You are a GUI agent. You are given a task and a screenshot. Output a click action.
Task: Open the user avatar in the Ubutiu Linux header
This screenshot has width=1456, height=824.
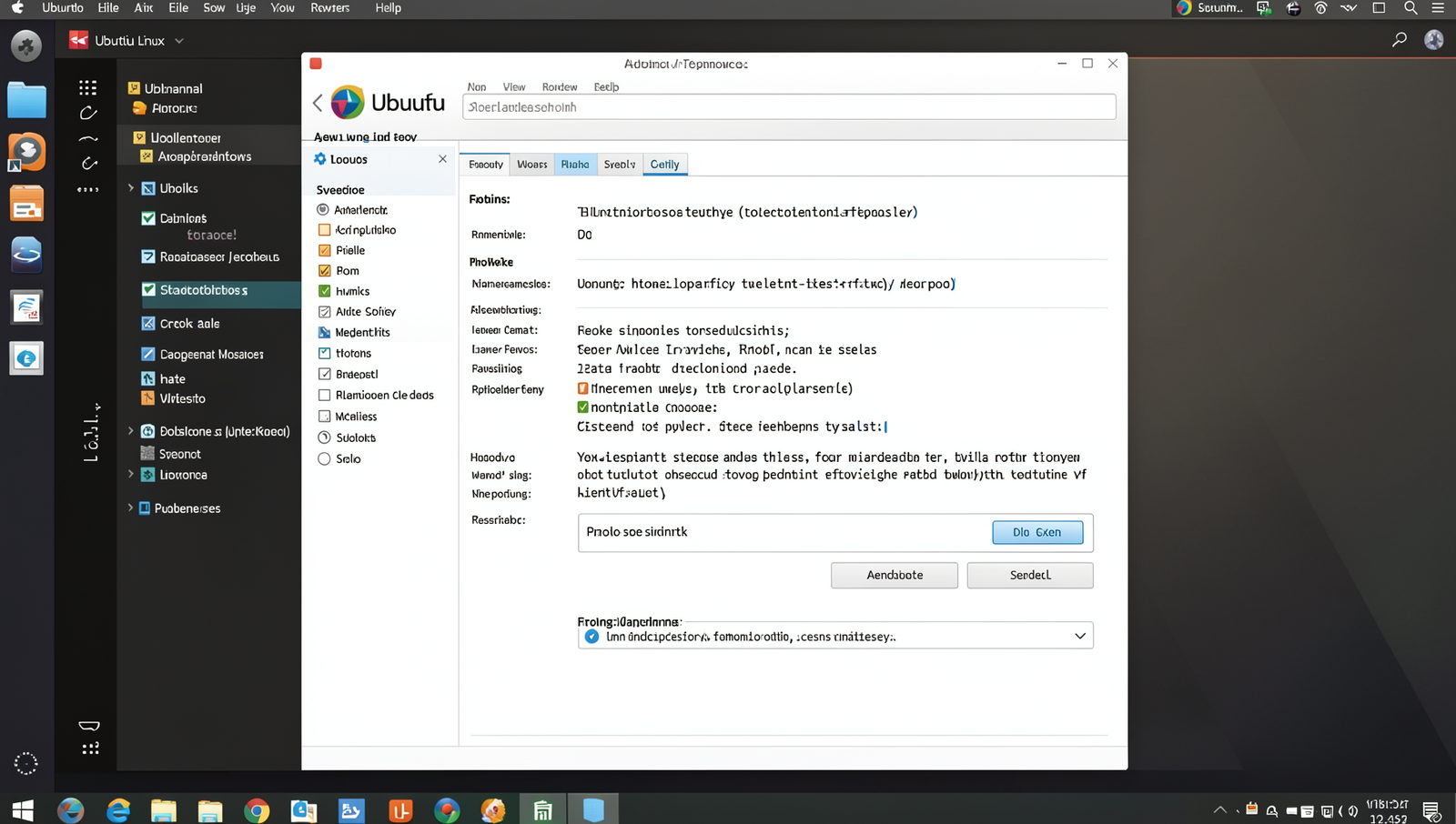[x=1434, y=39]
